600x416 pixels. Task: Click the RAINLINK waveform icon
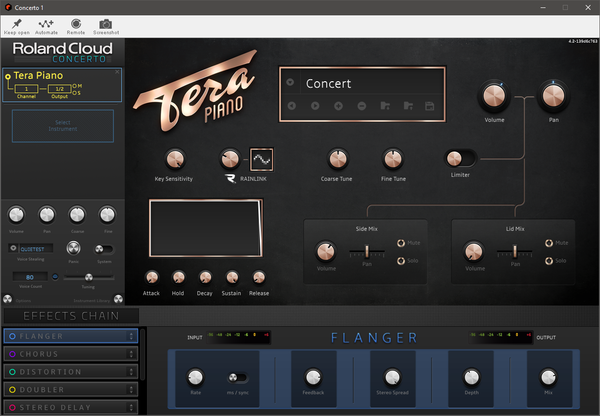[261, 159]
